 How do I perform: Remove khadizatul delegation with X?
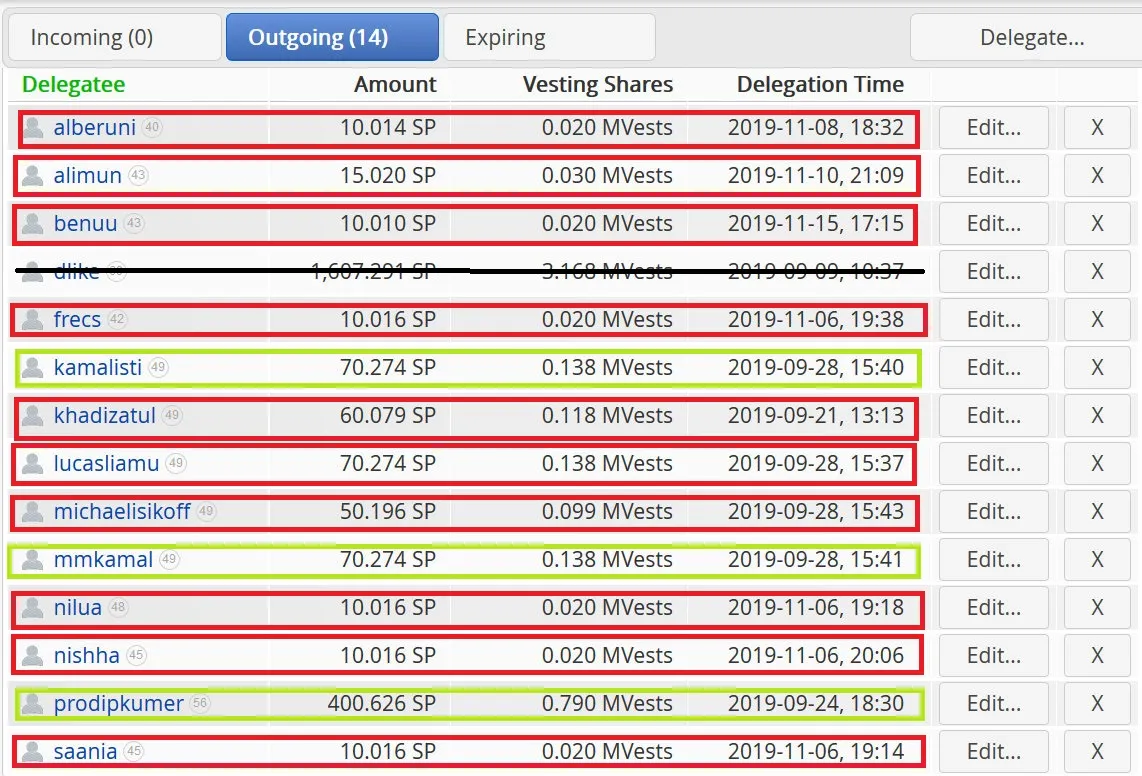click(x=1097, y=416)
